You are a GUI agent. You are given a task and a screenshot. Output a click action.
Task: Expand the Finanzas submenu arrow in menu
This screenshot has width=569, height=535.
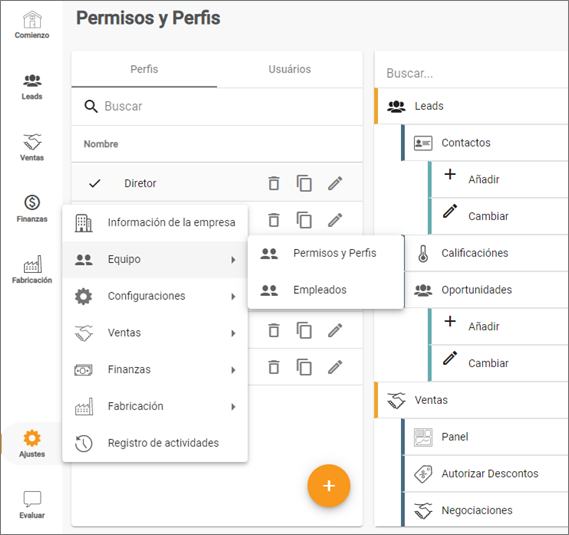pyautogui.click(x=233, y=370)
